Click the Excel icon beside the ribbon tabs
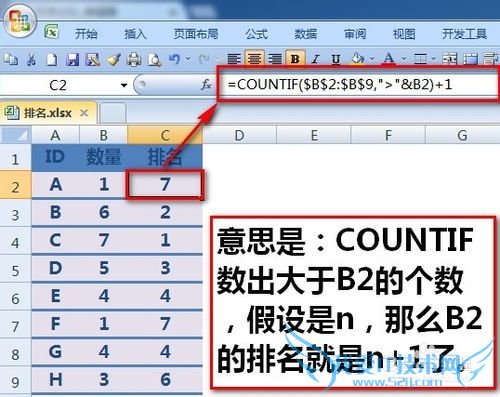 pyautogui.click(x=52, y=32)
